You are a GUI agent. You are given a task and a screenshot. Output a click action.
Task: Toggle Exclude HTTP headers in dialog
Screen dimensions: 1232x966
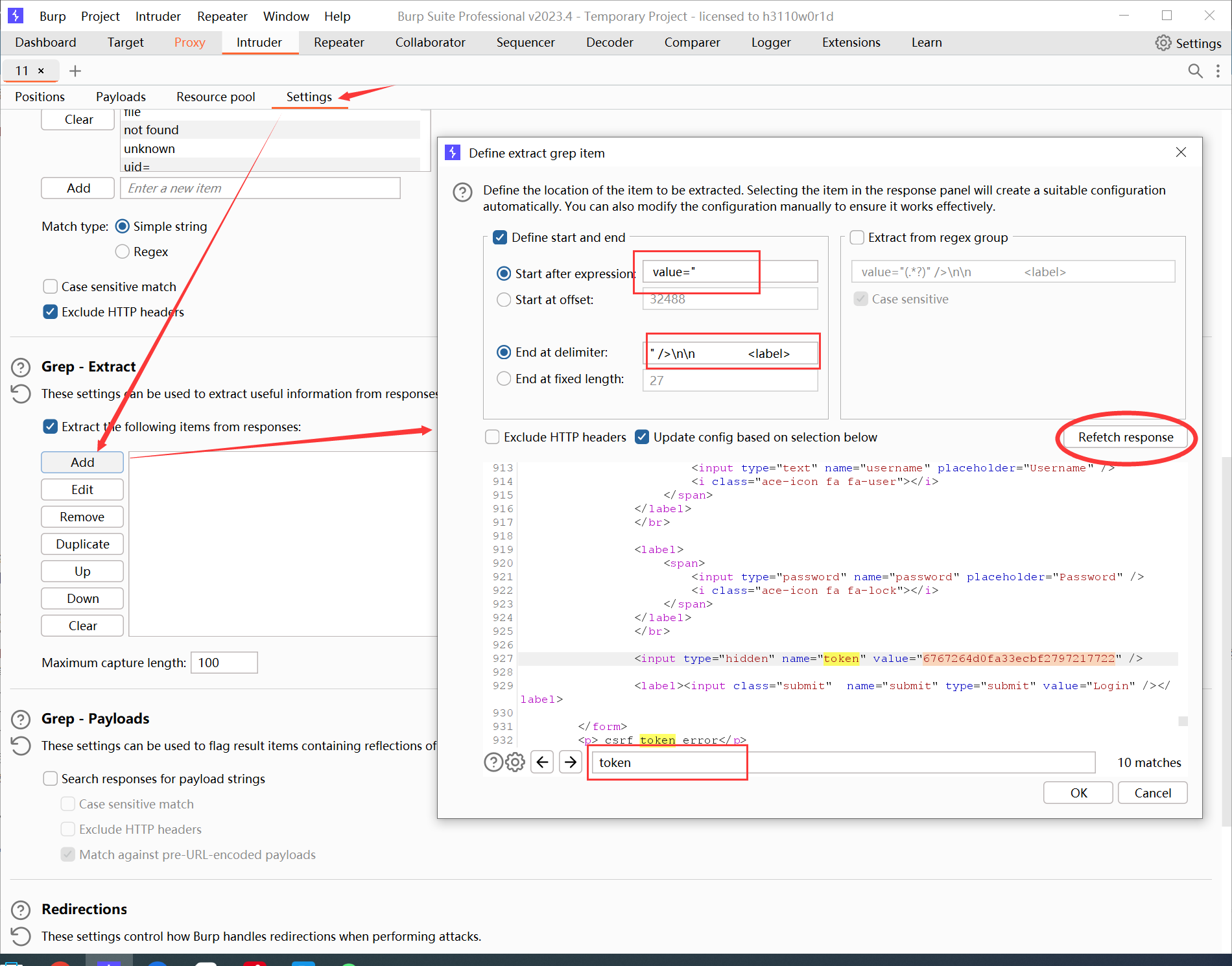point(492,437)
